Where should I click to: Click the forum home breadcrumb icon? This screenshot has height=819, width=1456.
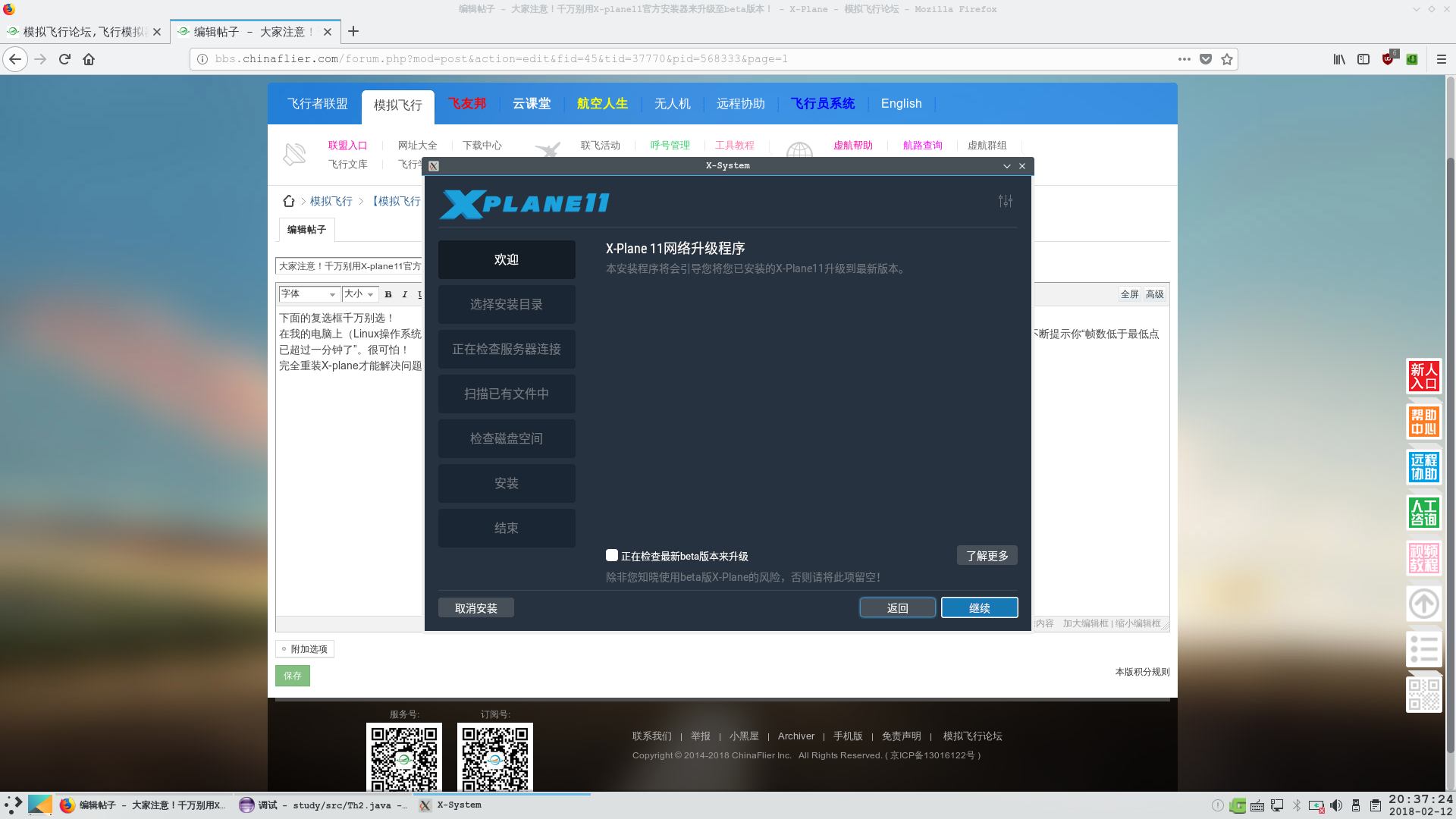pos(289,201)
